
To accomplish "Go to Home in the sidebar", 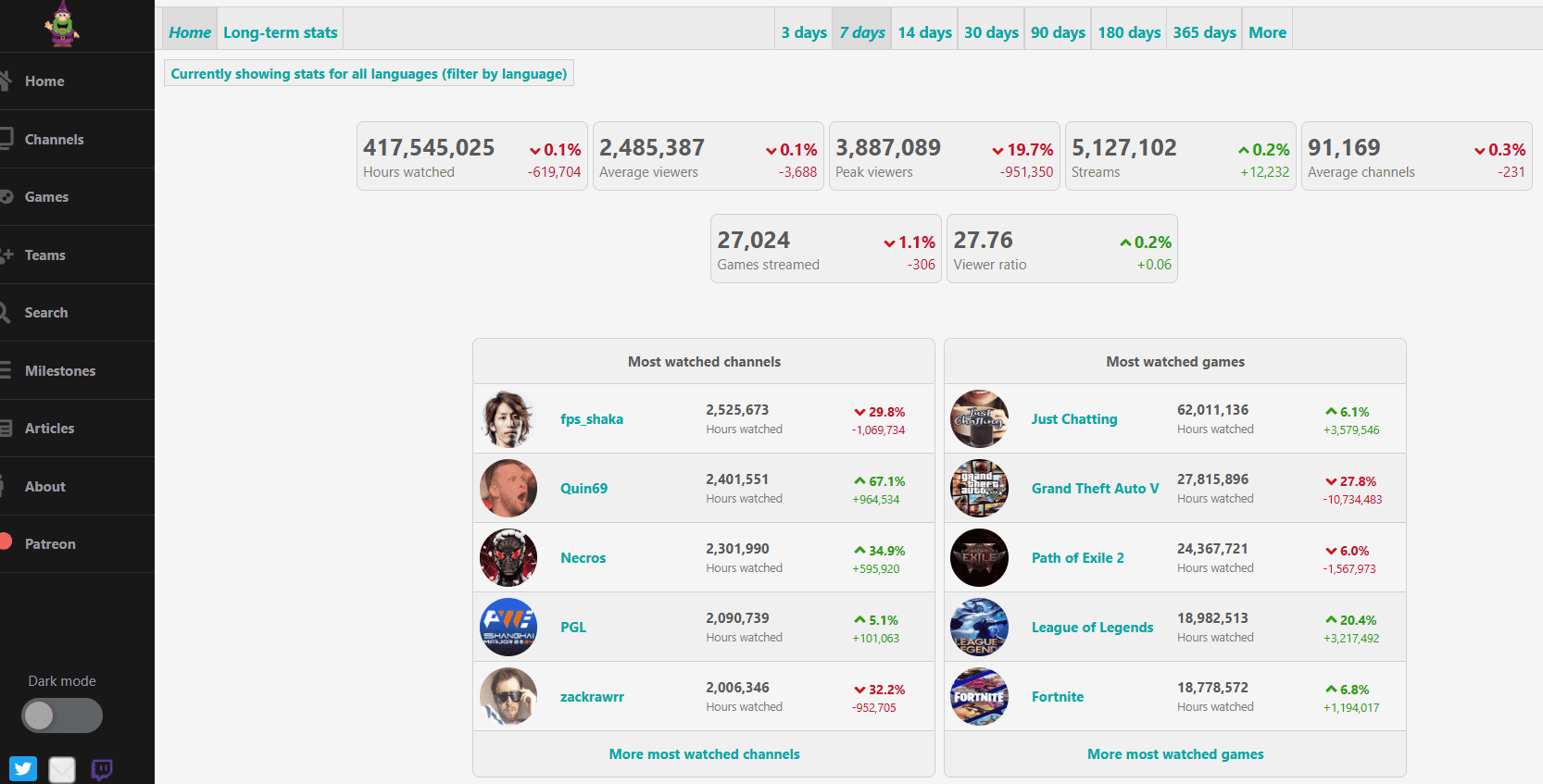I will click(77, 81).
